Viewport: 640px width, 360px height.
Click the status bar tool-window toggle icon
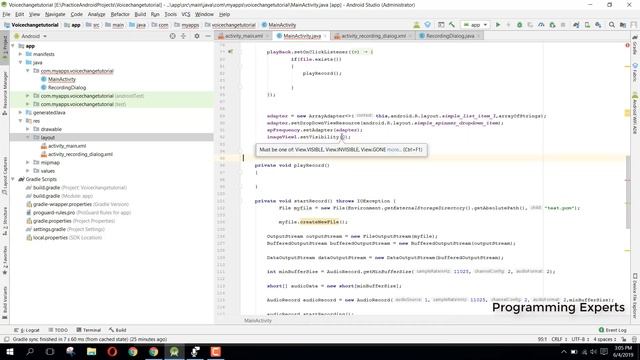(6, 339)
